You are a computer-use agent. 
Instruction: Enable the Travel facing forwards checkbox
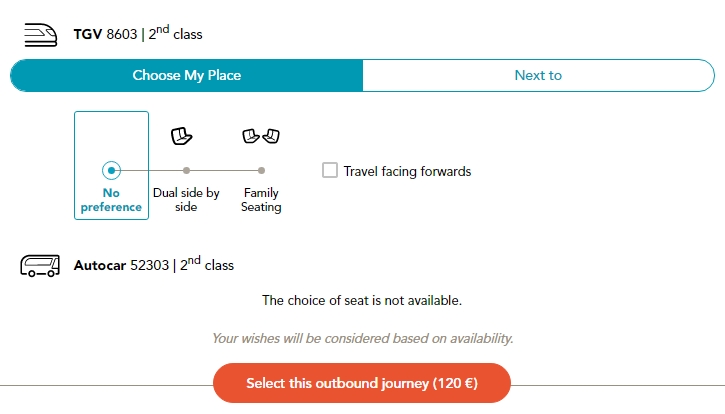[x=330, y=171]
